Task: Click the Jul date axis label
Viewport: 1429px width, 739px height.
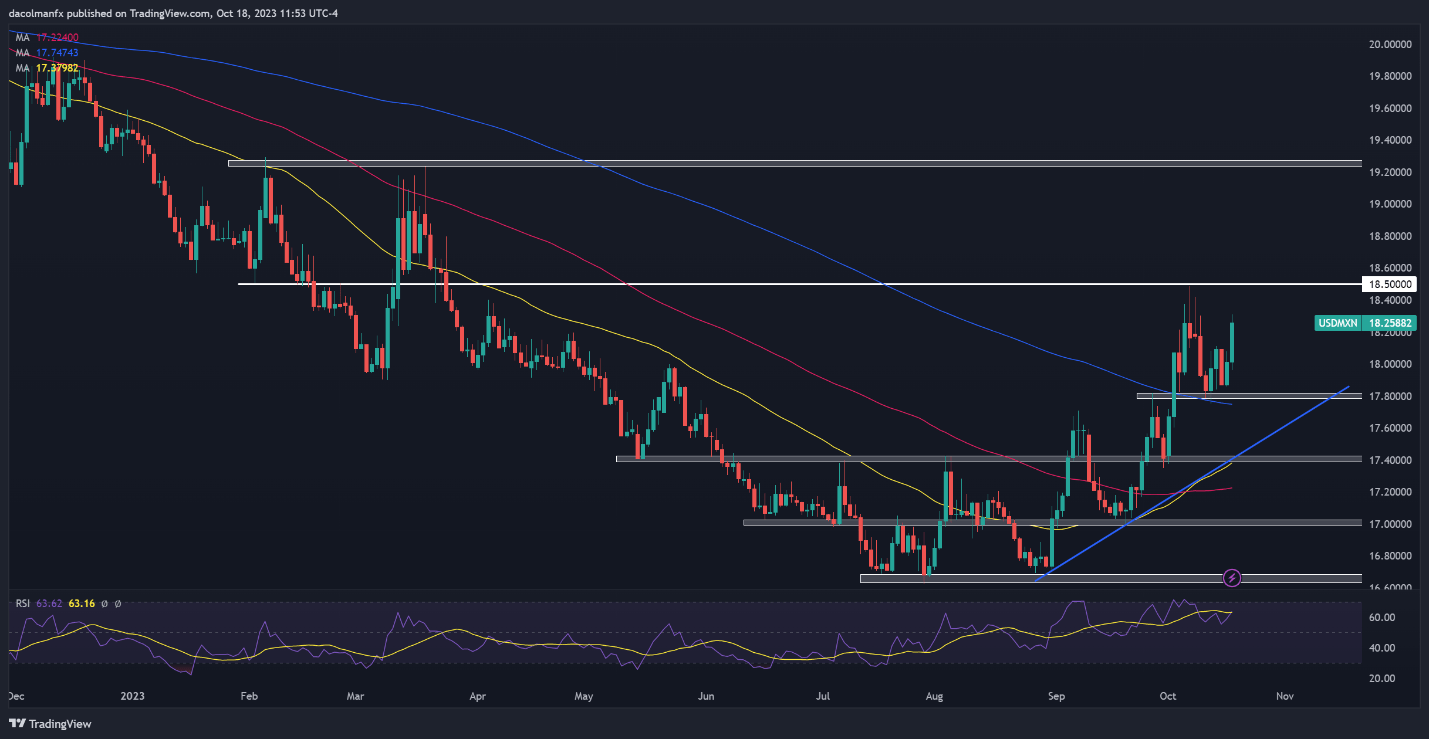Action: coord(822,695)
